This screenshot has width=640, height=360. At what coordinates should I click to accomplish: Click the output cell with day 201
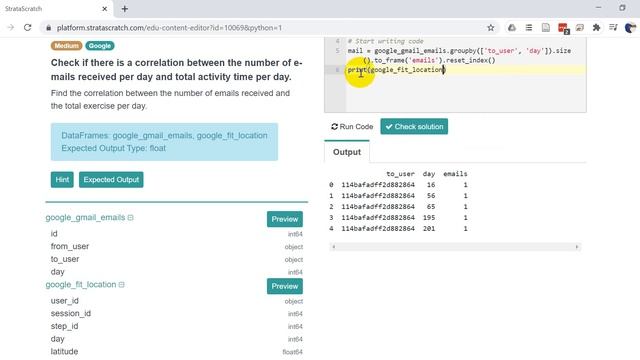pyautogui.click(x=429, y=229)
